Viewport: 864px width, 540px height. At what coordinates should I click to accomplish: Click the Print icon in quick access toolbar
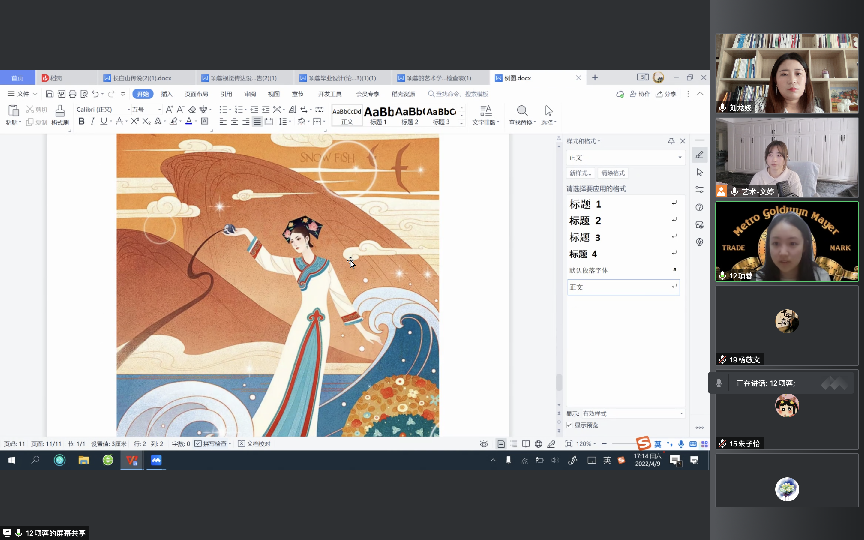tap(73, 94)
